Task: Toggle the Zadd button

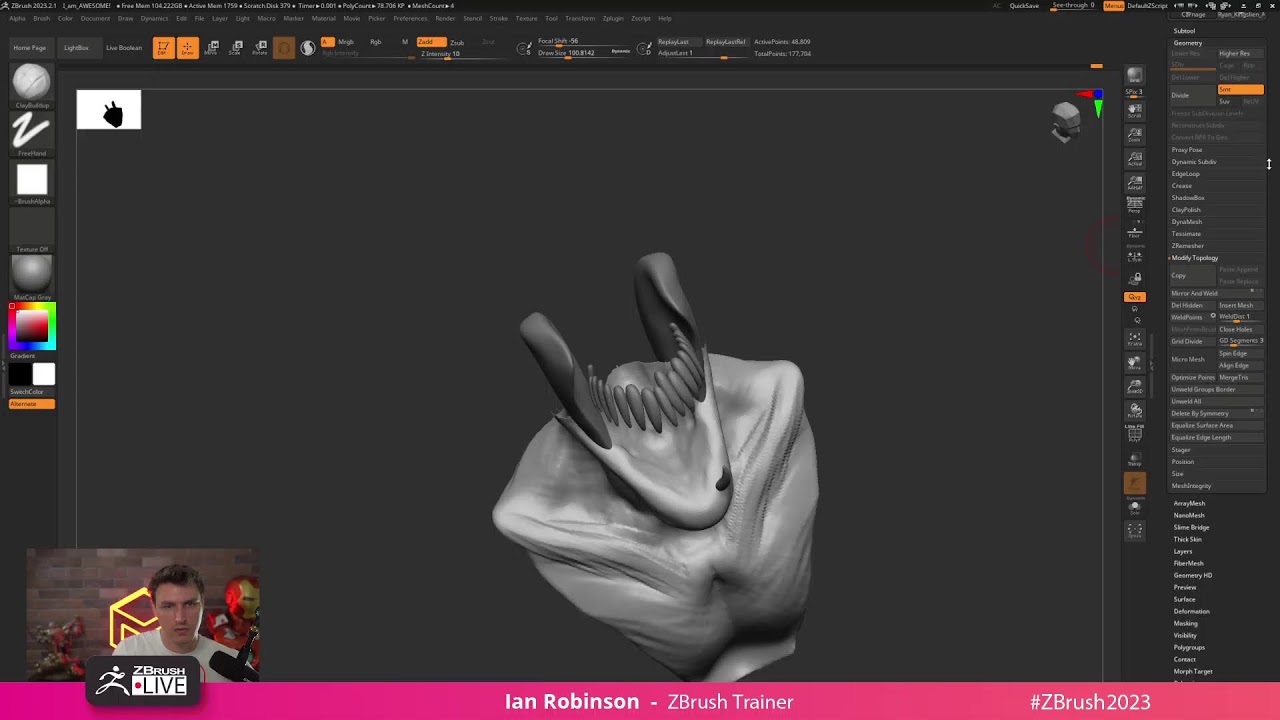Action: [431, 42]
